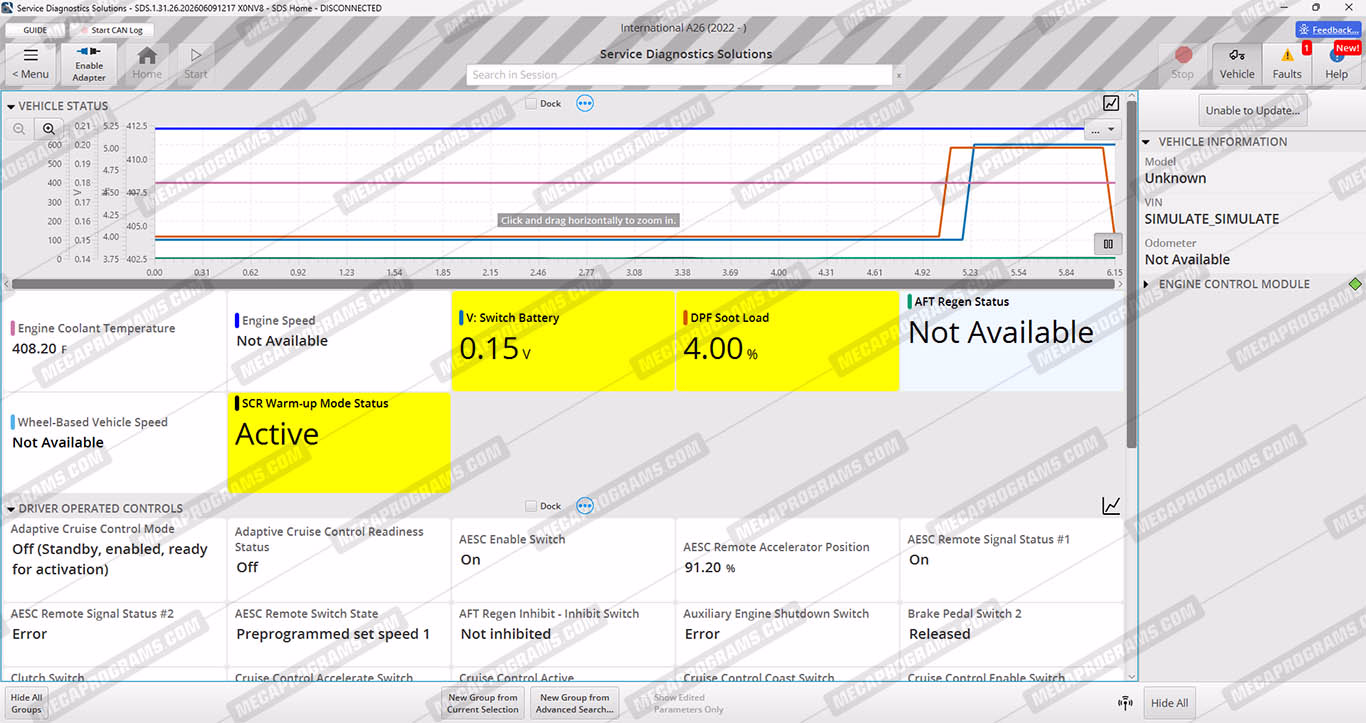Select the V: Switch Battery tile
Screen dimensions: 1366x723
coord(562,341)
